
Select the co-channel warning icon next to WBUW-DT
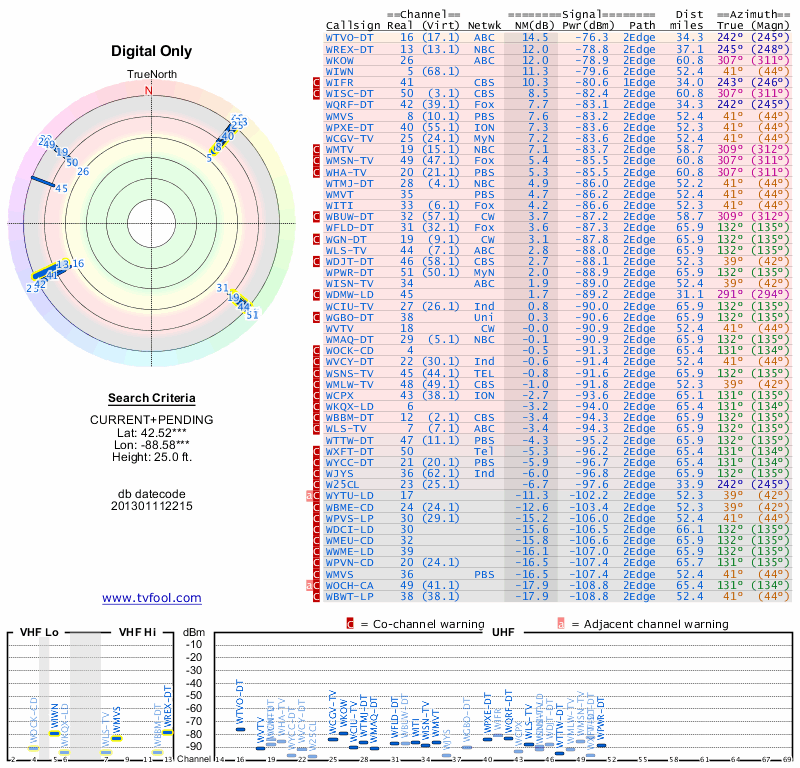coord(317,216)
